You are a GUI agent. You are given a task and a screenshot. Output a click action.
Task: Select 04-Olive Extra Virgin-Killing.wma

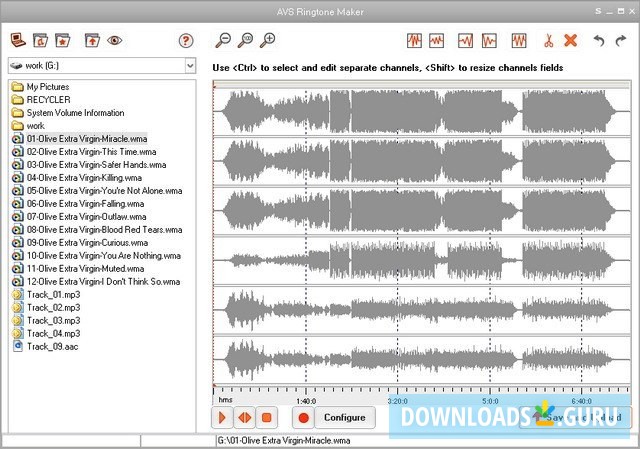[x=84, y=178]
